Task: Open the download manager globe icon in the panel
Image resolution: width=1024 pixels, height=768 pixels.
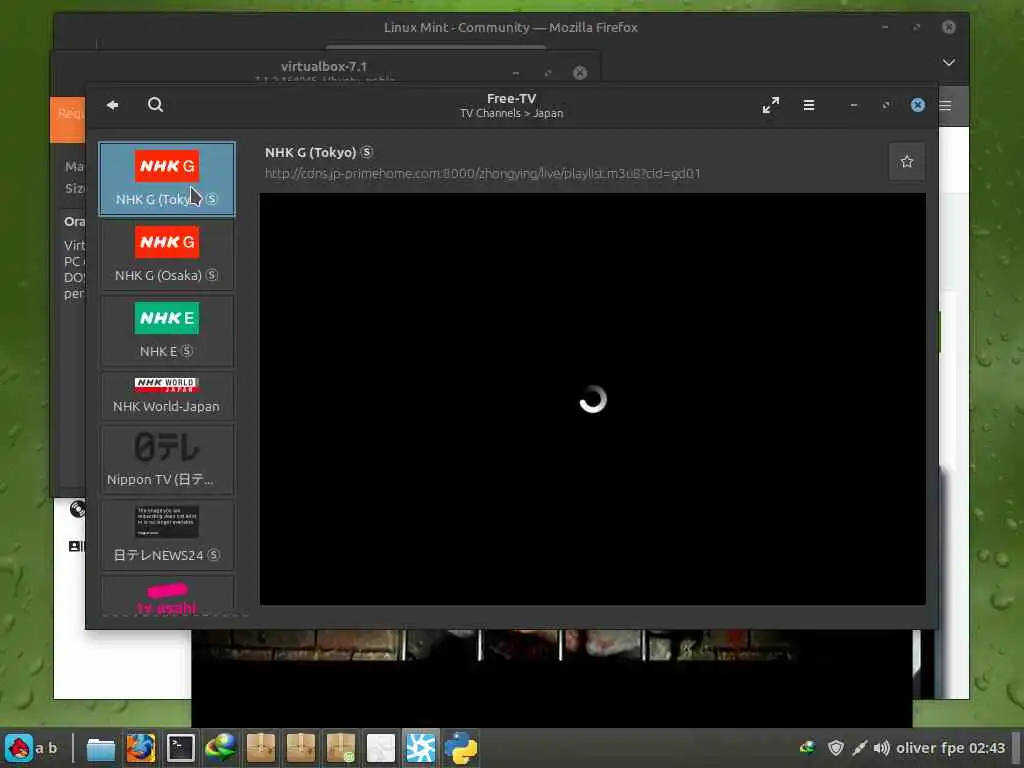Action: point(221,748)
